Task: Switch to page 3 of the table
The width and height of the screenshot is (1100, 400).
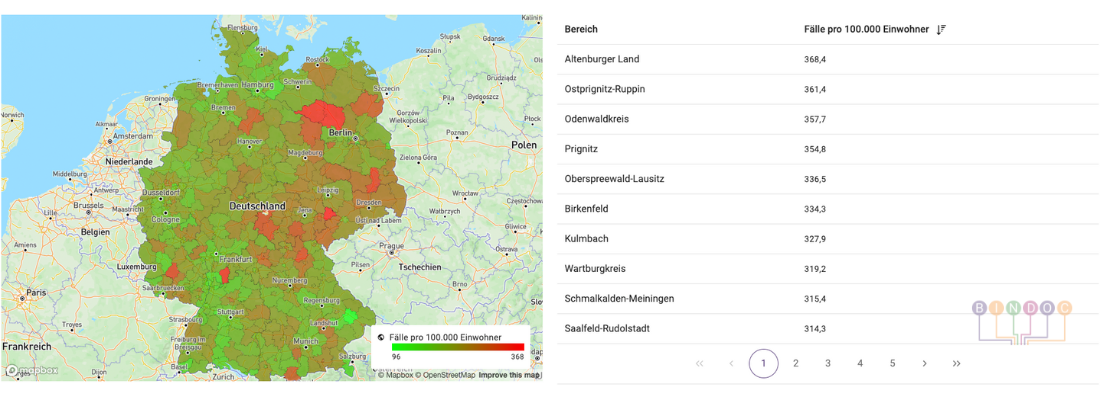Action: [x=828, y=364]
